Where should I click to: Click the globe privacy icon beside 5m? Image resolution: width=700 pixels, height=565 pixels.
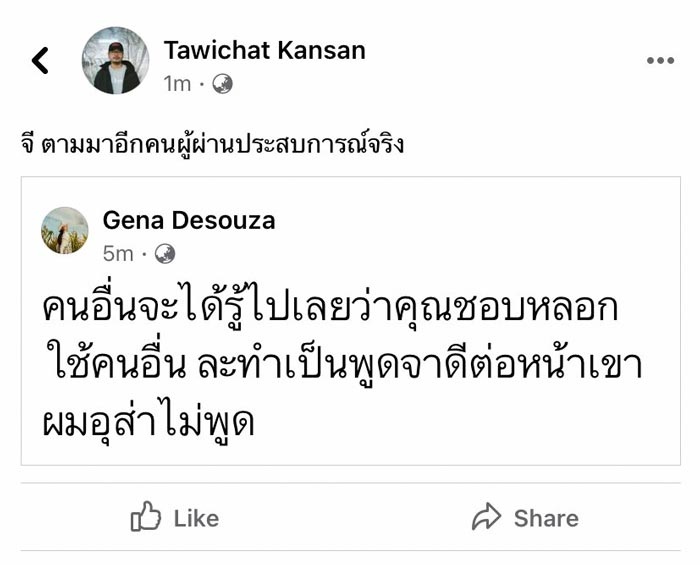pos(165,254)
